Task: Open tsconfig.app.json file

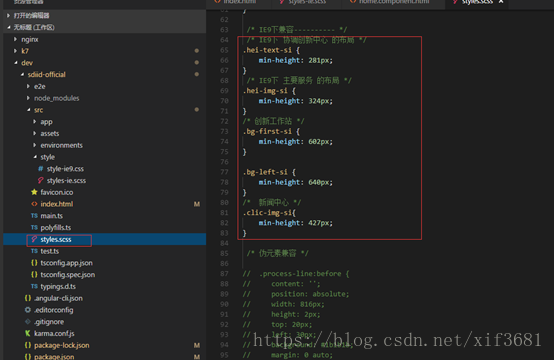Action: coord(66,263)
